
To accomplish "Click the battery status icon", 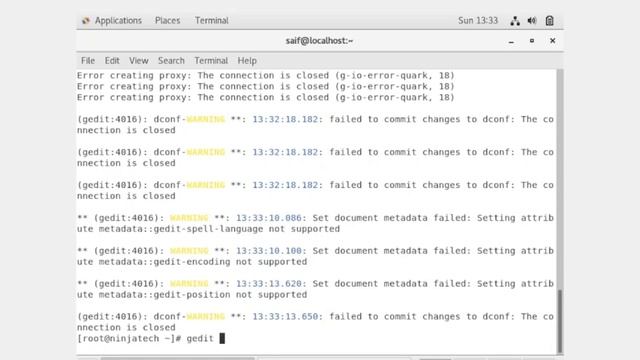I will point(549,21).
